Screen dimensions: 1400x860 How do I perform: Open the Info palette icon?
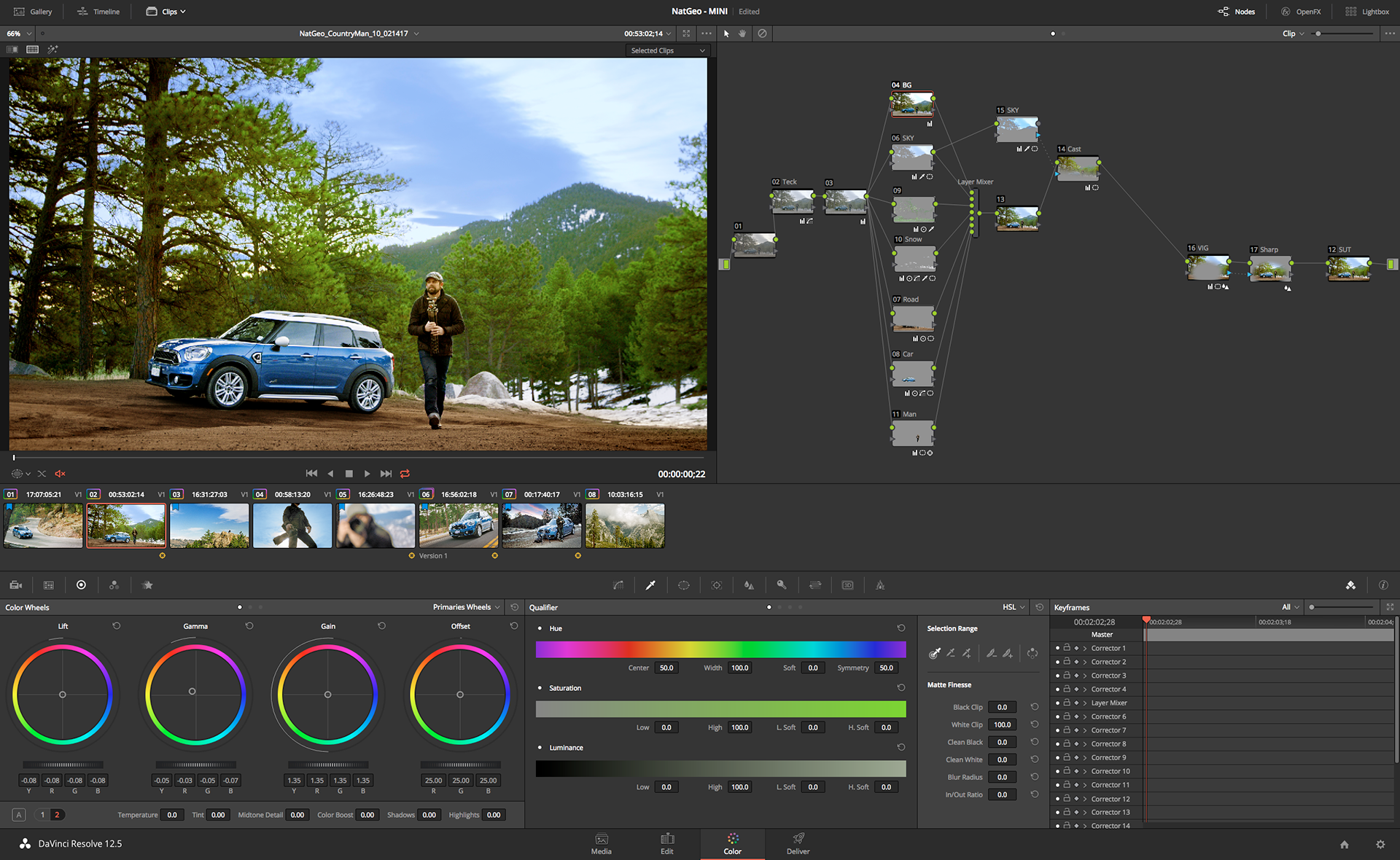pos(1383,585)
